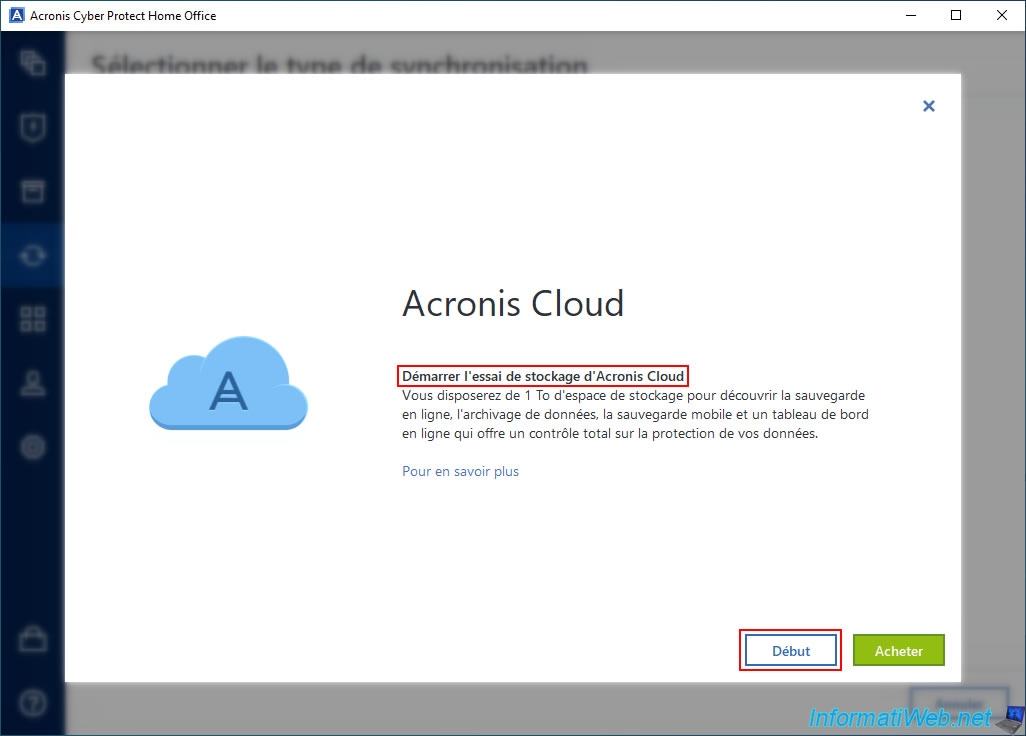Open the Protection shield section

[x=33, y=128]
